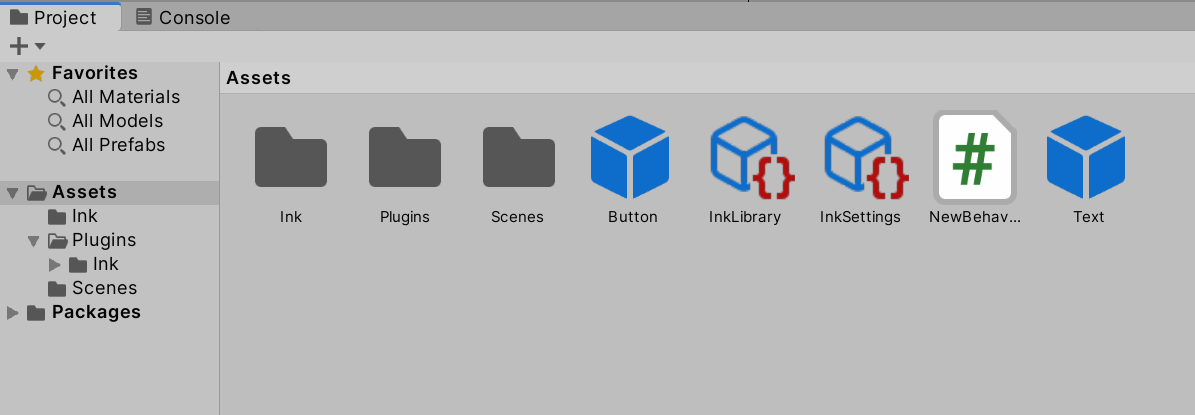This screenshot has height=415, width=1195.
Task: Open the plus Create asset dropdown
Action: pos(26,46)
